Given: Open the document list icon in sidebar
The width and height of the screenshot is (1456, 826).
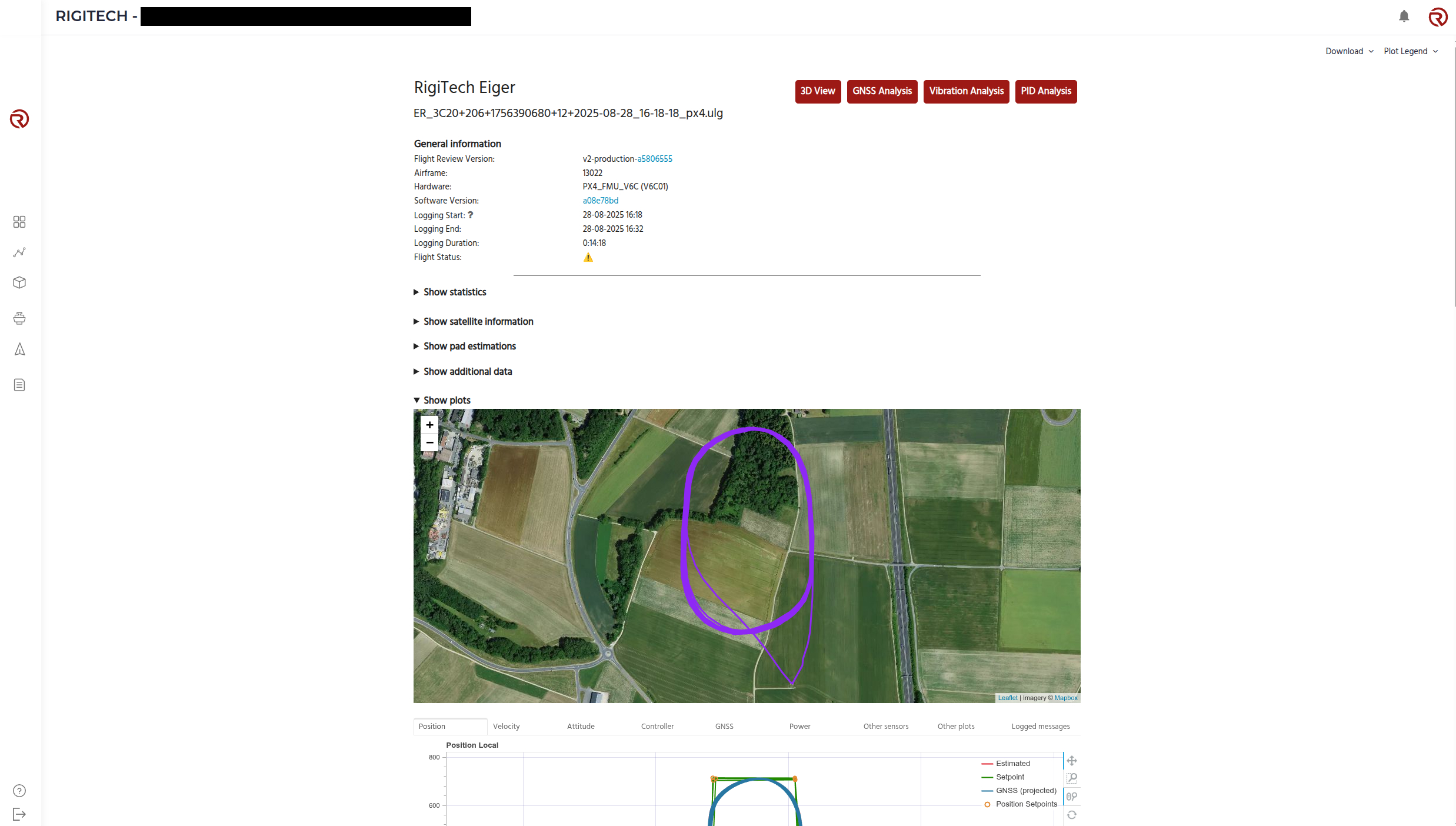Looking at the screenshot, I should 19,385.
